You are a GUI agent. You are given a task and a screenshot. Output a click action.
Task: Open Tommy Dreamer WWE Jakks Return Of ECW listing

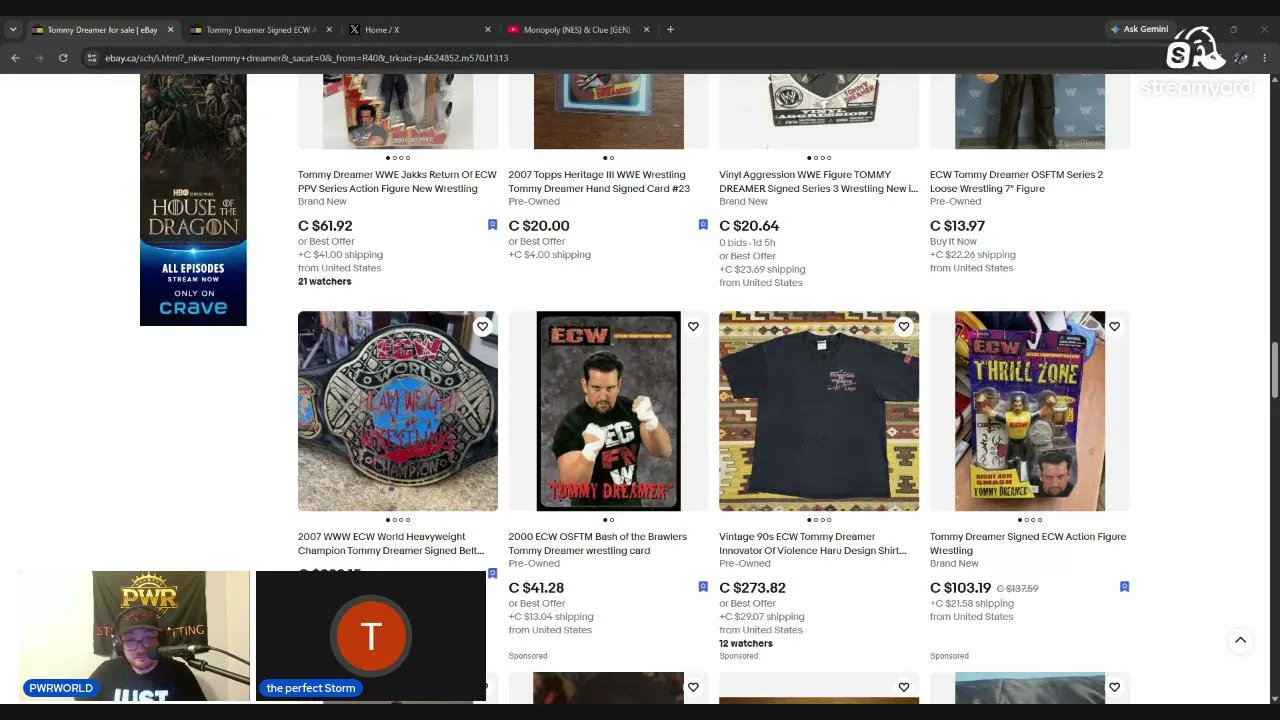click(397, 181)
